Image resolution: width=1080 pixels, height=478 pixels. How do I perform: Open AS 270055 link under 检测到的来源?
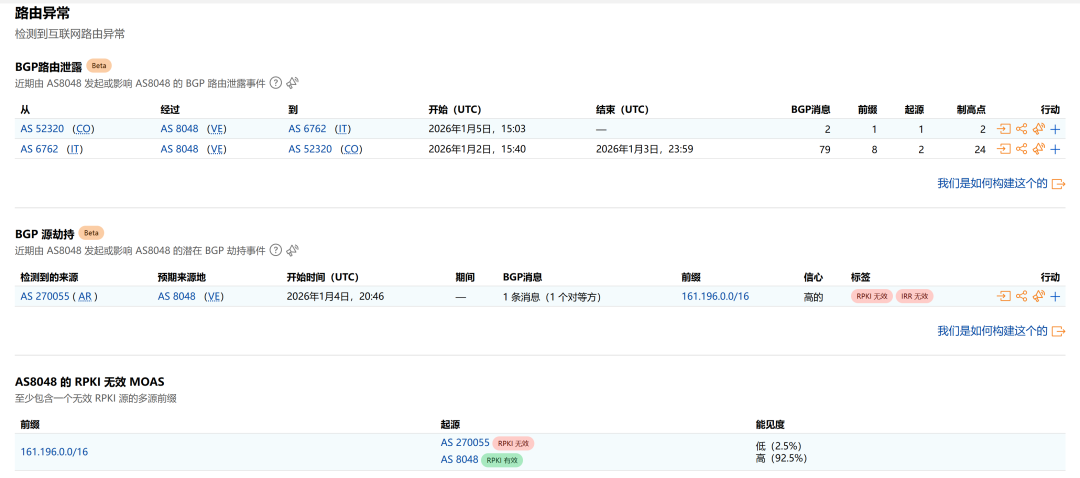click(45, 296)
